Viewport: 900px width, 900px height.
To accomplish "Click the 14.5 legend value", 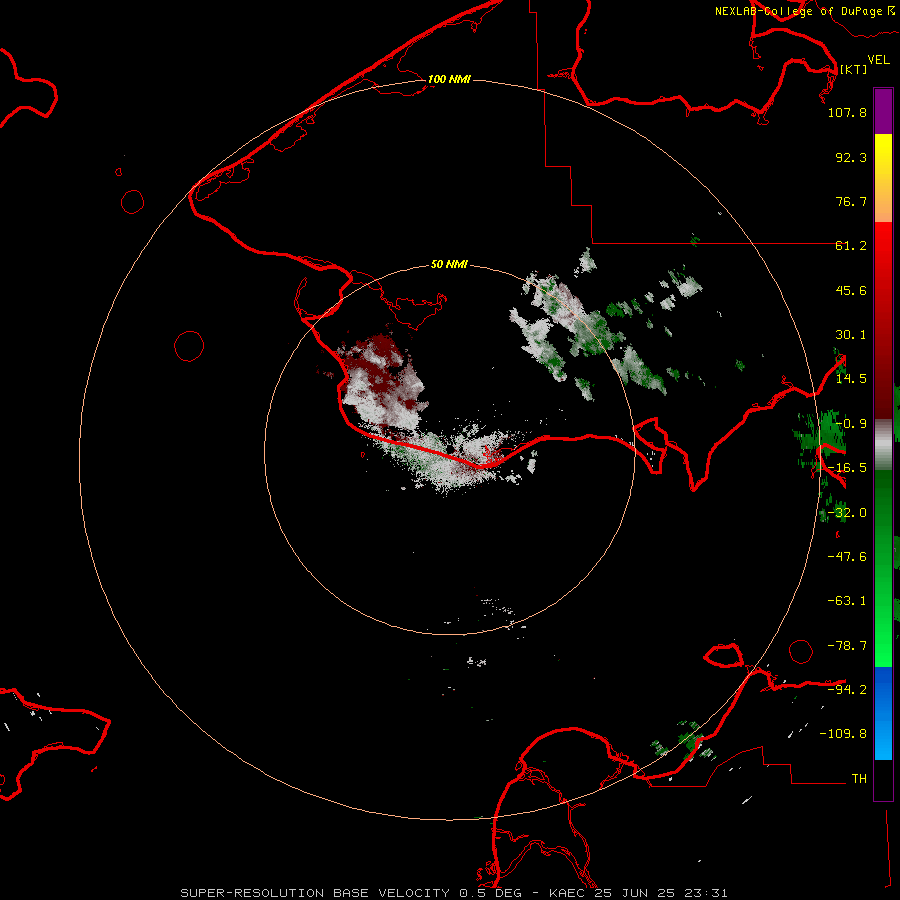I will click(x=851, y=379).
